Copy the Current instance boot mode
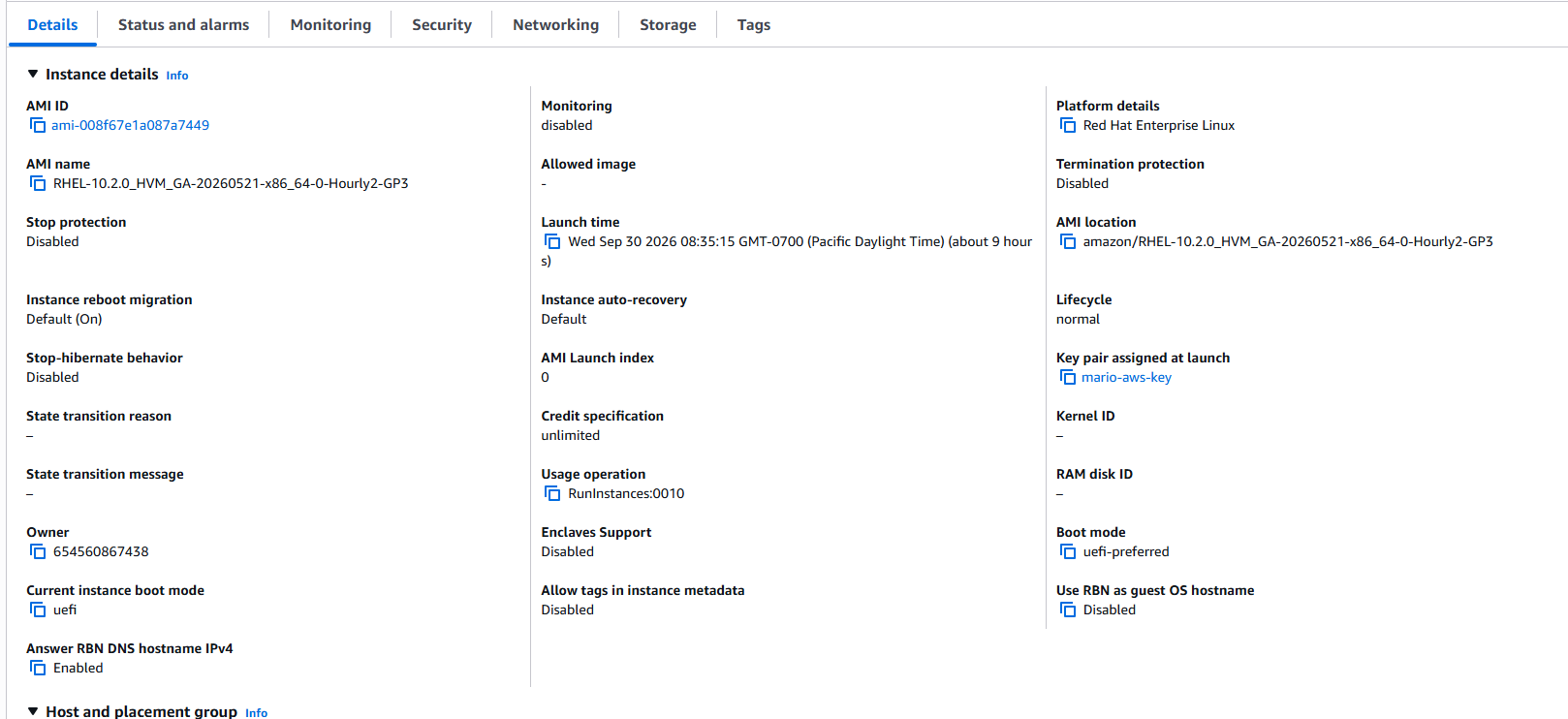Screen dimensions: 1568x719 pyautogui.click(x=38, y=610)
